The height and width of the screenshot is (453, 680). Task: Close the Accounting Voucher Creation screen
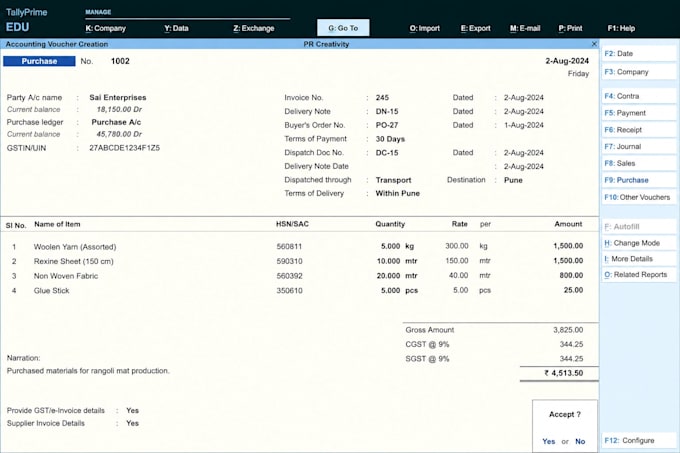coord(594,44)
